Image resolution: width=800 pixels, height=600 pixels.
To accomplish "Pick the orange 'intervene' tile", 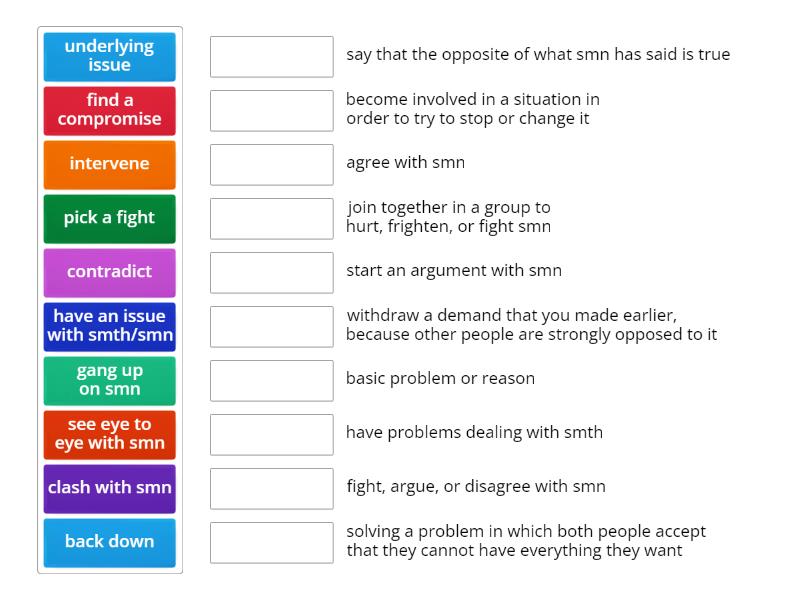I will pos(110,164).
